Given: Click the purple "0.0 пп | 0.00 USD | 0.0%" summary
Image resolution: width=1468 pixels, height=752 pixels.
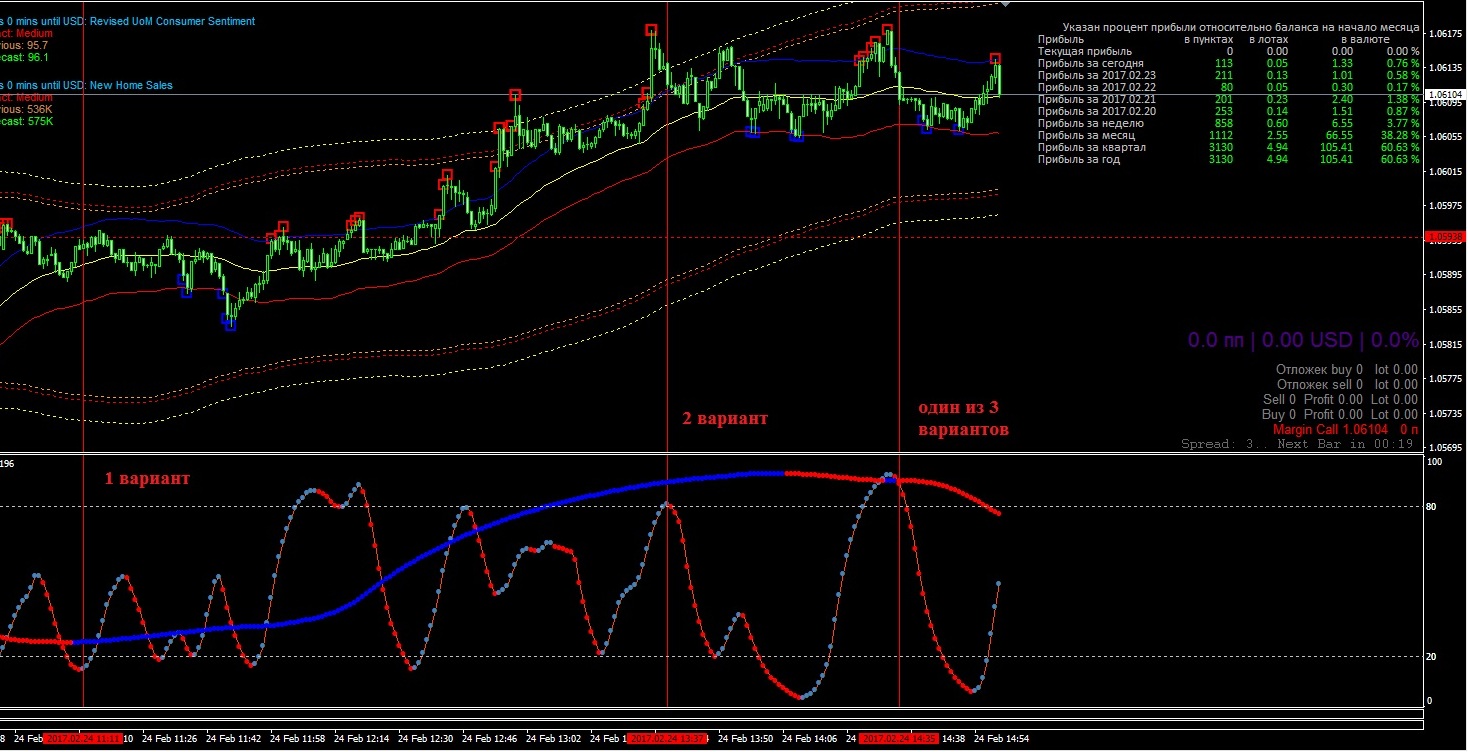Looking at the screenshot, I should click(x=1303, y=340).
